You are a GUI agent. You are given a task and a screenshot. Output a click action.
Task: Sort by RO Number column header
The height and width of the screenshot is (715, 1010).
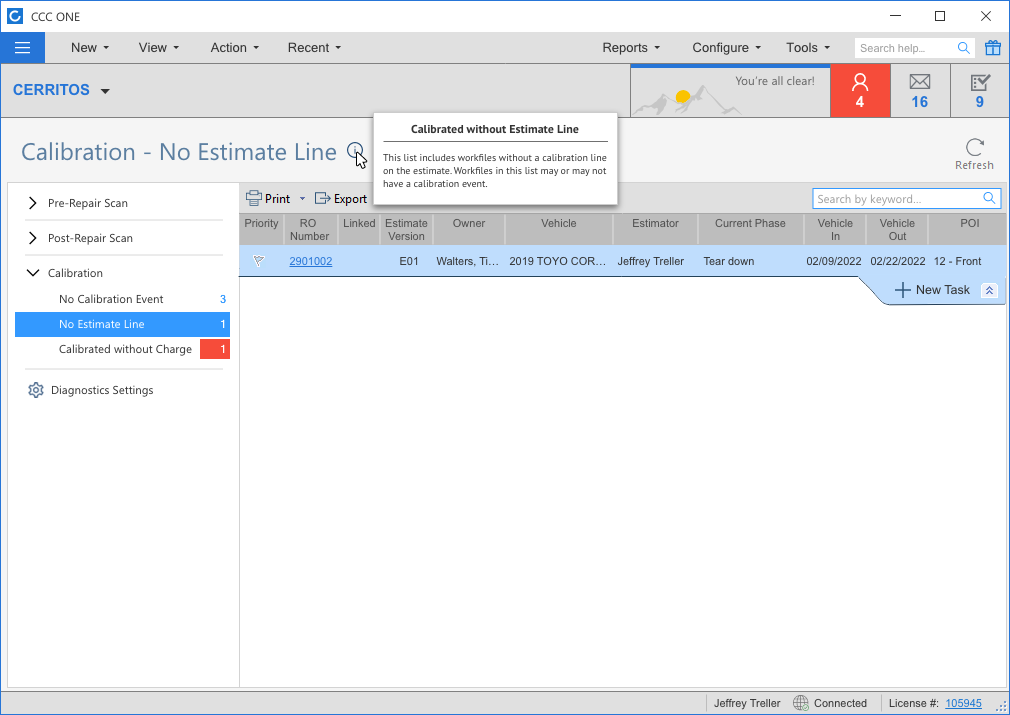(x=309, y=229)
